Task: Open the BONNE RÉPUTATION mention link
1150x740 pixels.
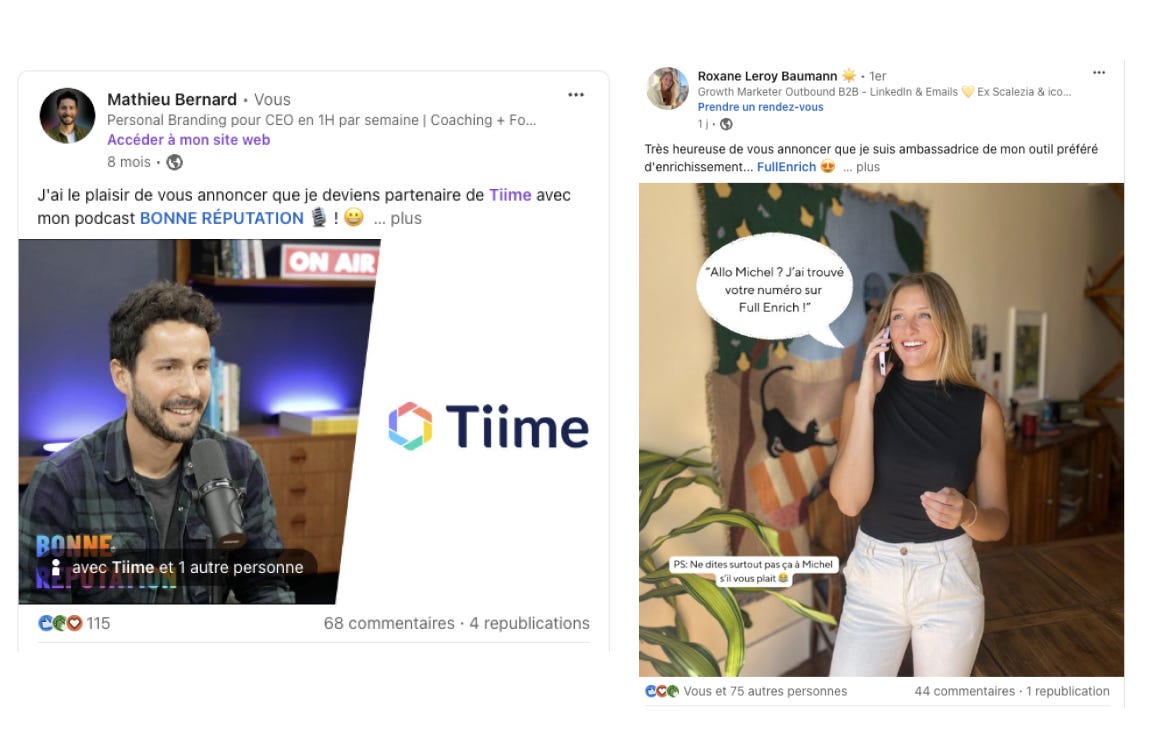Action: click(x=221, y=218)
